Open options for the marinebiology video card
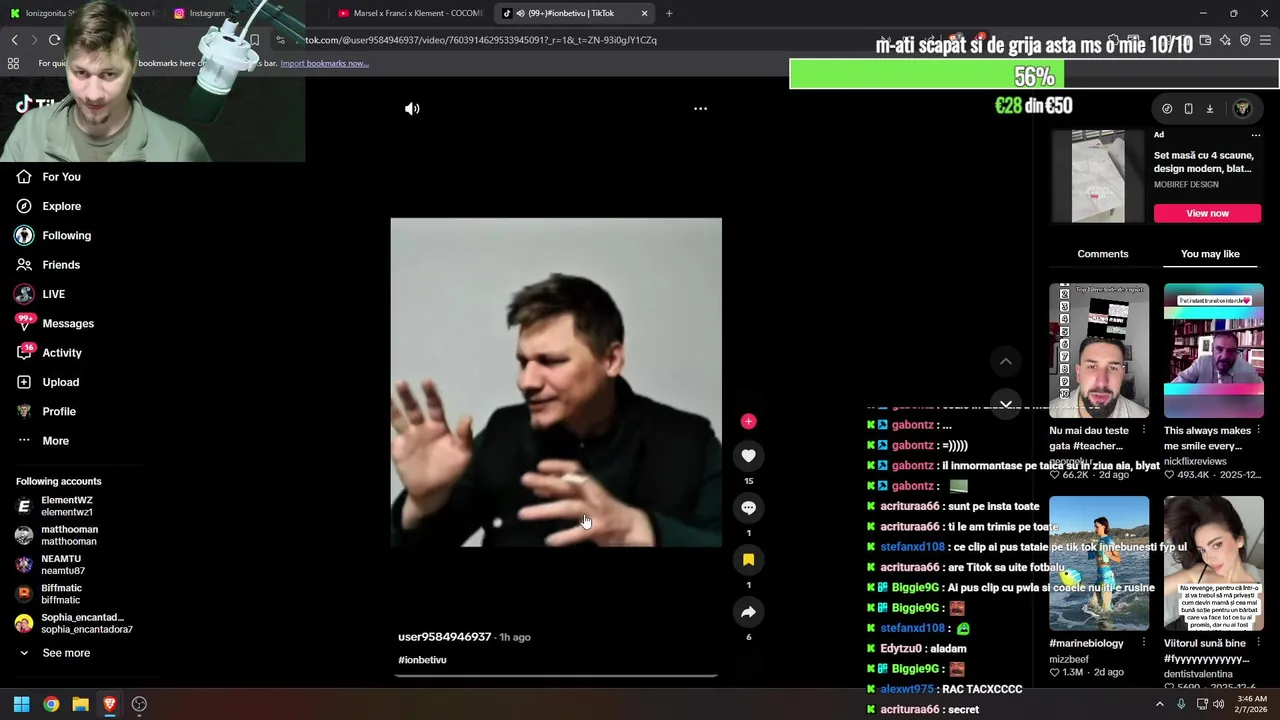This screenshot has height=720, width=1280. (1143, 643)
